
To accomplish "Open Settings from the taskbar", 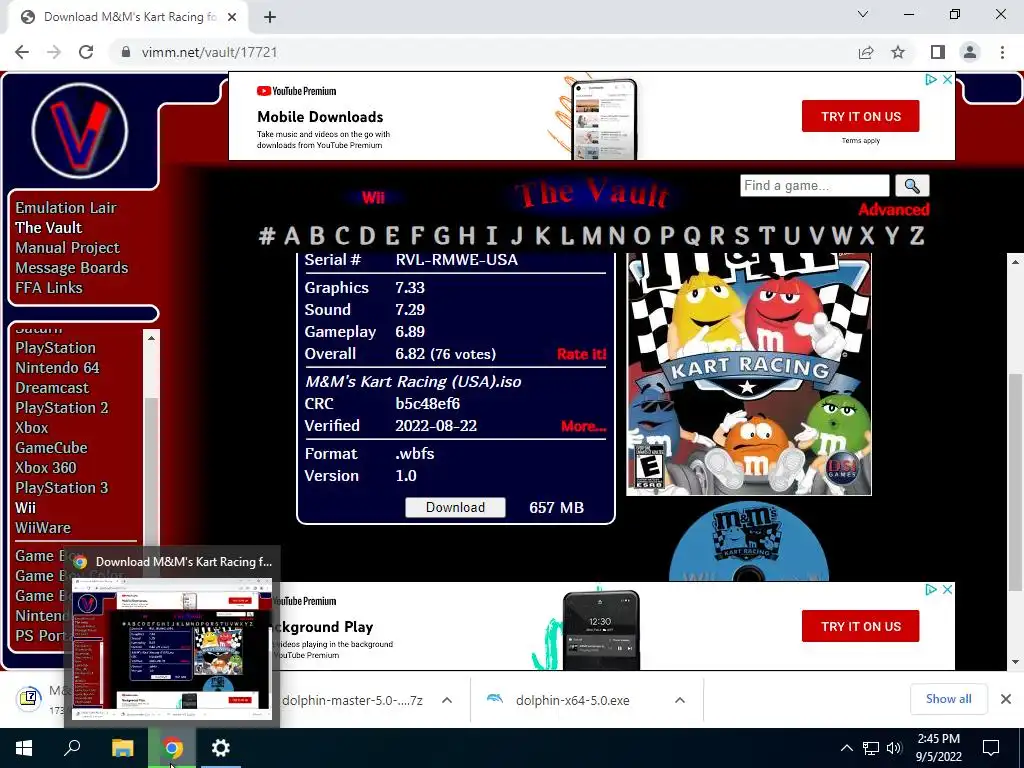I will pos(221,748).
